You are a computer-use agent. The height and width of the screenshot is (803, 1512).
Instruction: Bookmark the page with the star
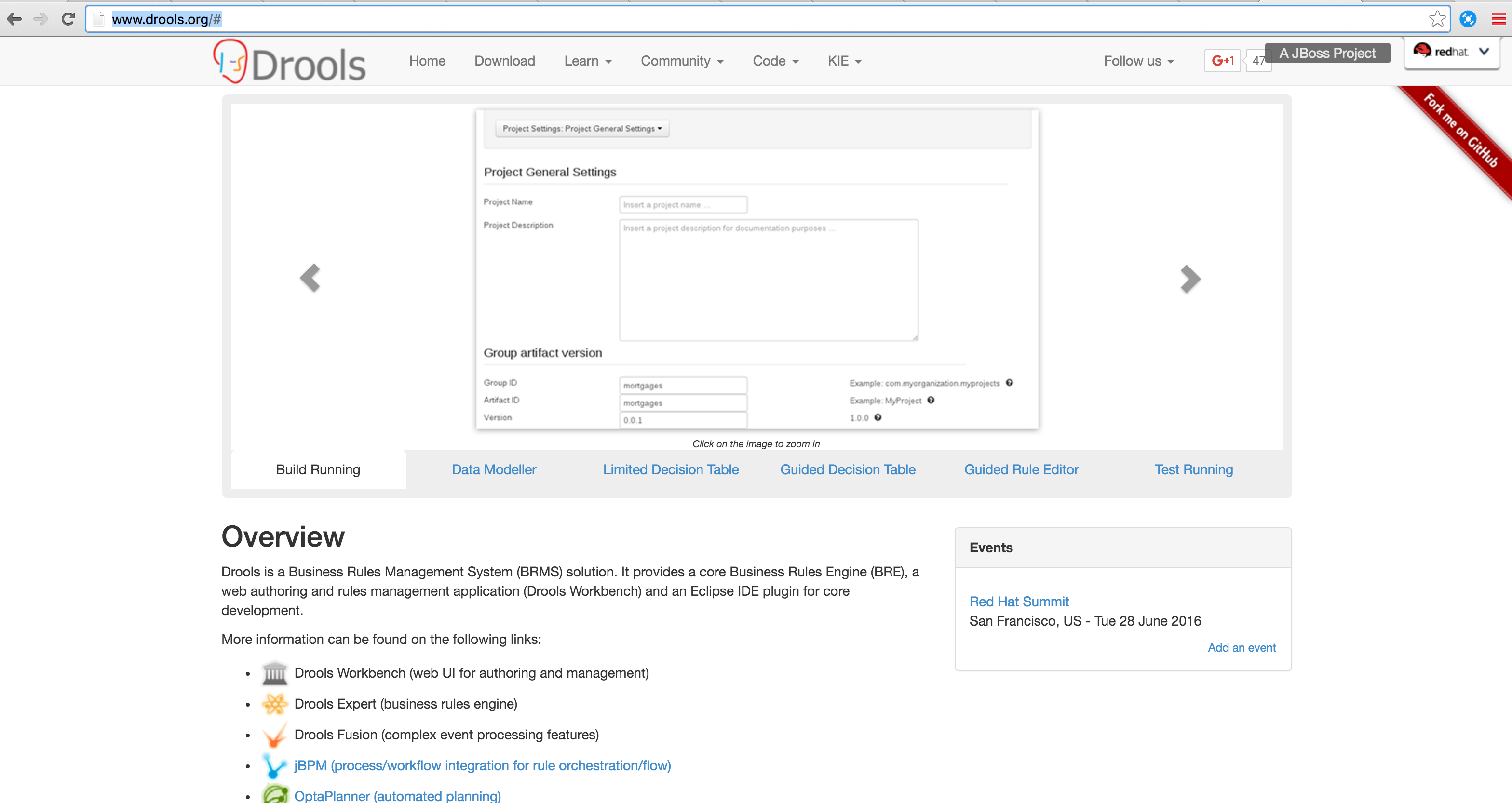[1437, 18]
